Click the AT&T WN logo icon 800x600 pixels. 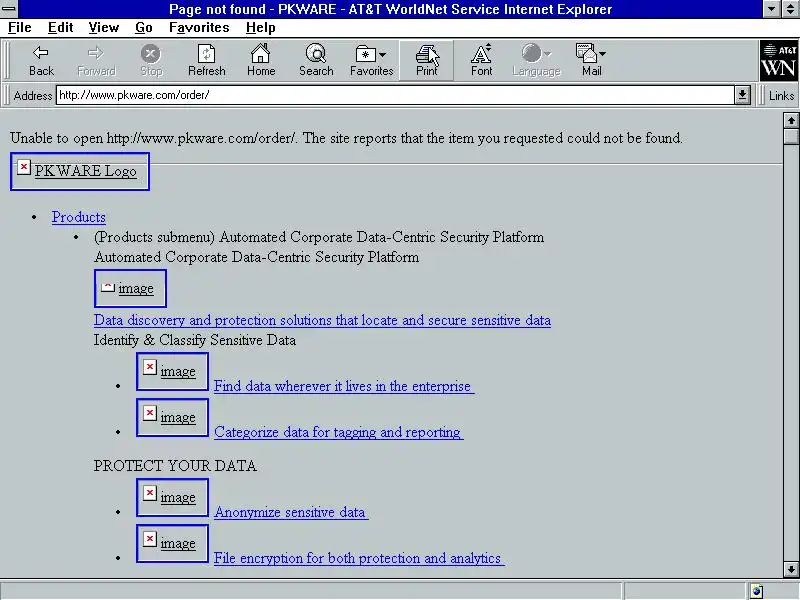tap(779, 61)
